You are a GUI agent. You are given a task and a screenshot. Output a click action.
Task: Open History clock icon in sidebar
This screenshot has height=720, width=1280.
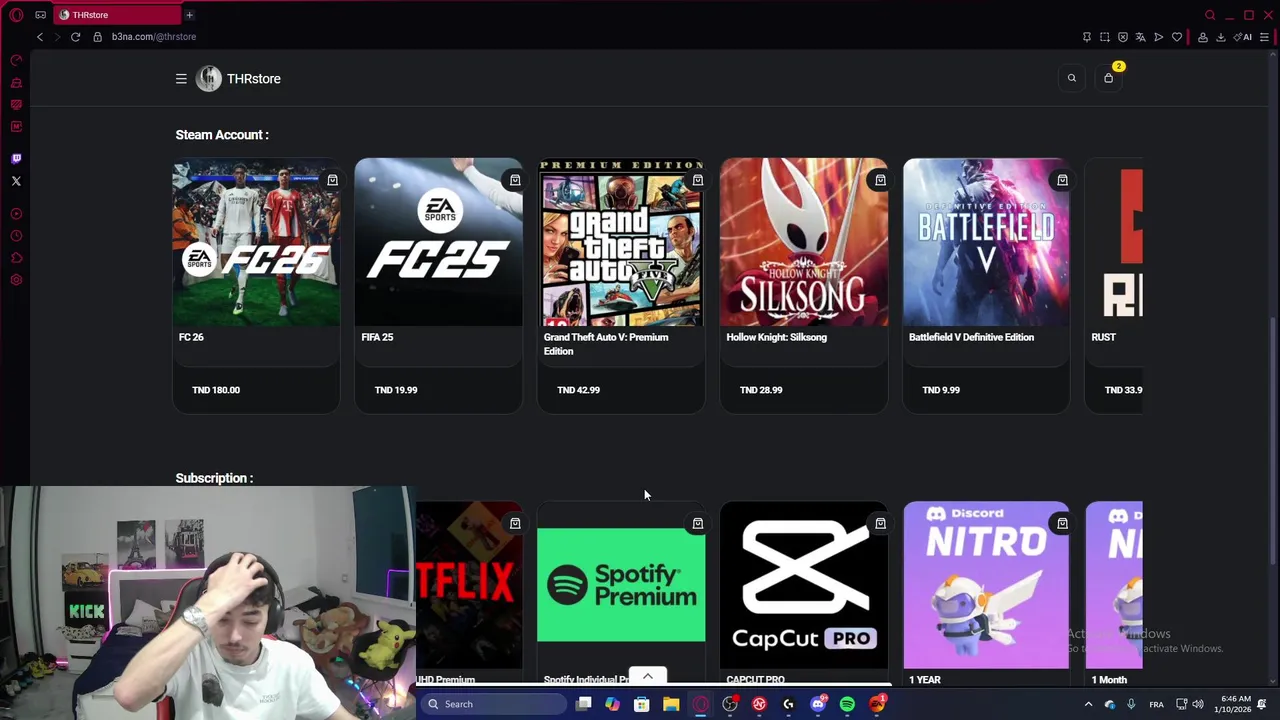(x=16, y=236)
